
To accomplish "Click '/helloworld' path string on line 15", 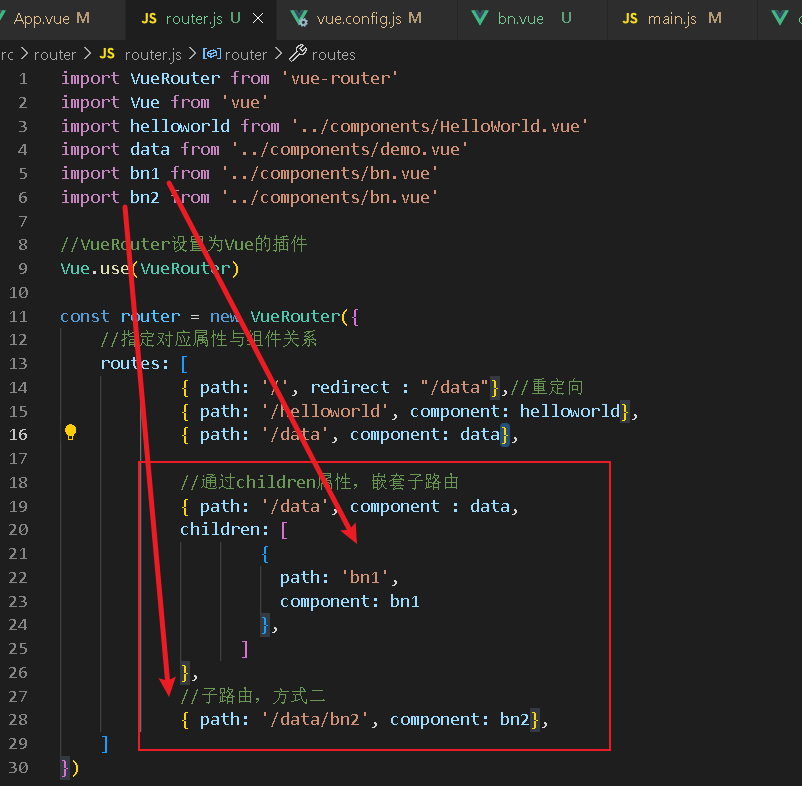I will (325, 412).
